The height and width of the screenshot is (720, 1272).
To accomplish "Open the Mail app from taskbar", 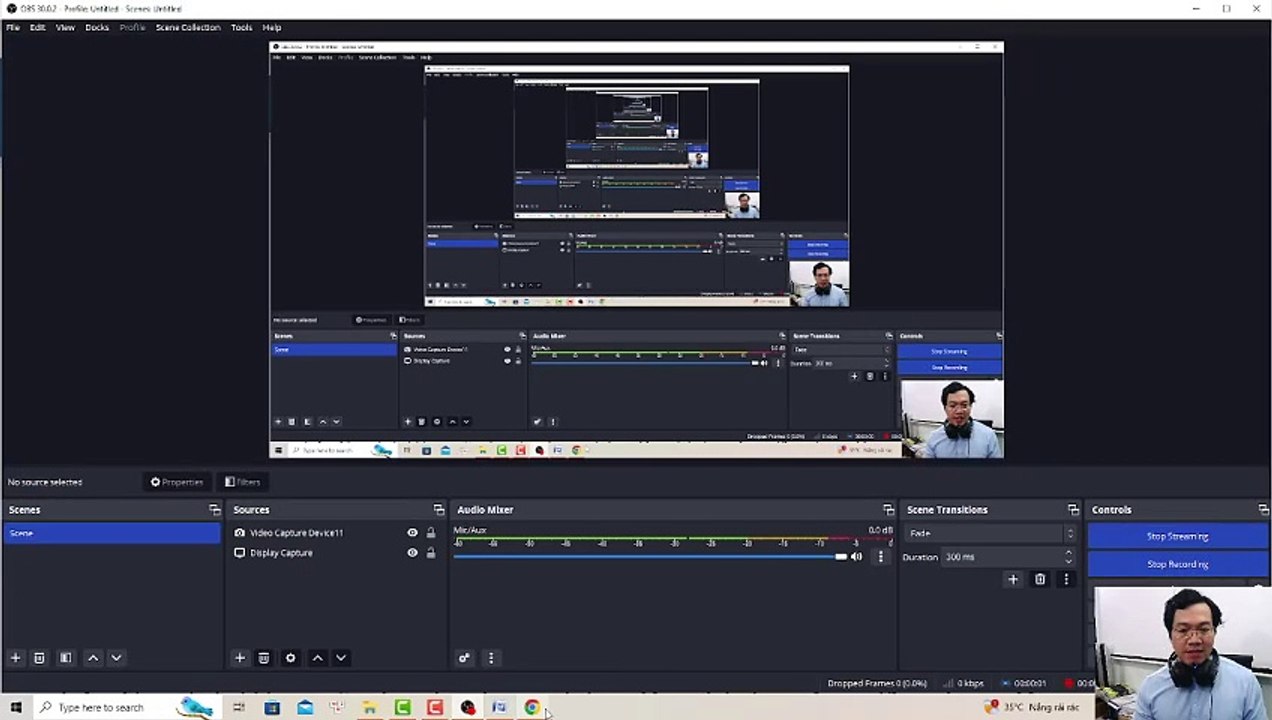I will (x=305, y=707).
